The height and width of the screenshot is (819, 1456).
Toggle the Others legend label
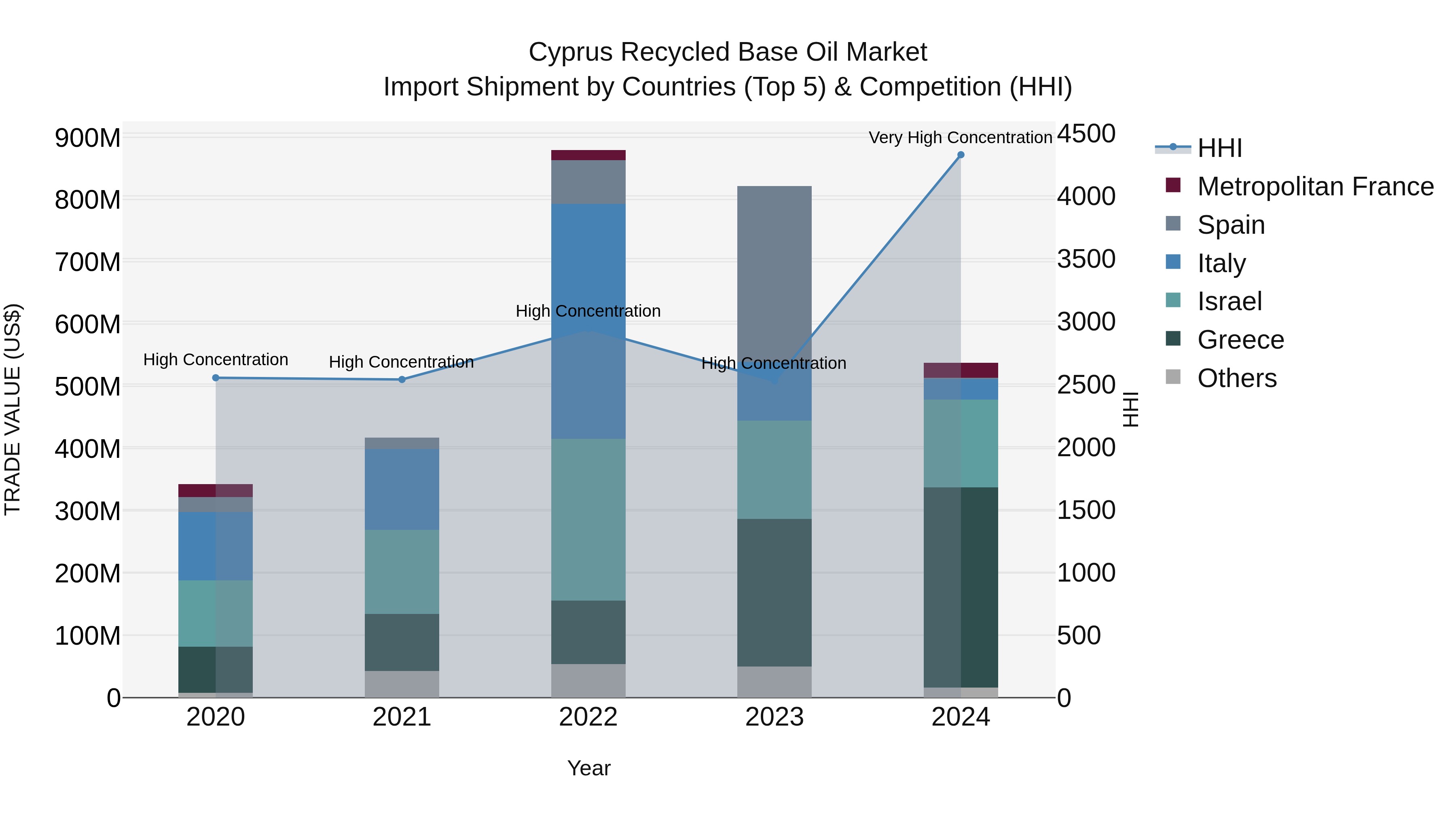point(1237,378)
